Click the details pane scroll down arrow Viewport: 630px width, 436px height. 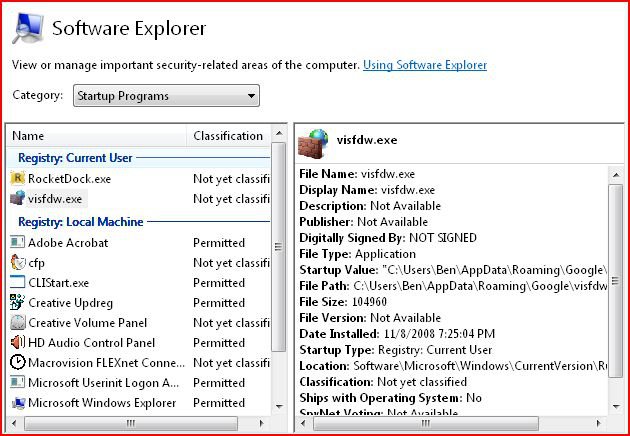616,406
